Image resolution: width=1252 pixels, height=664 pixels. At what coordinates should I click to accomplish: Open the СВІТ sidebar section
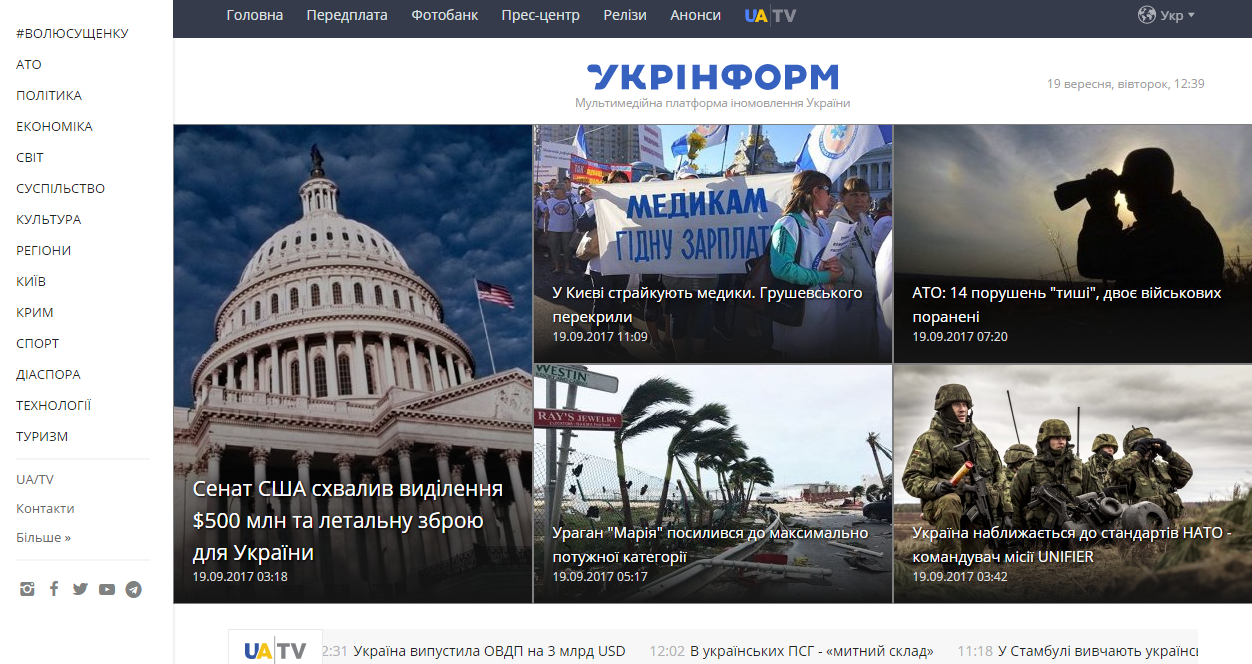click(x=30, y=157)
